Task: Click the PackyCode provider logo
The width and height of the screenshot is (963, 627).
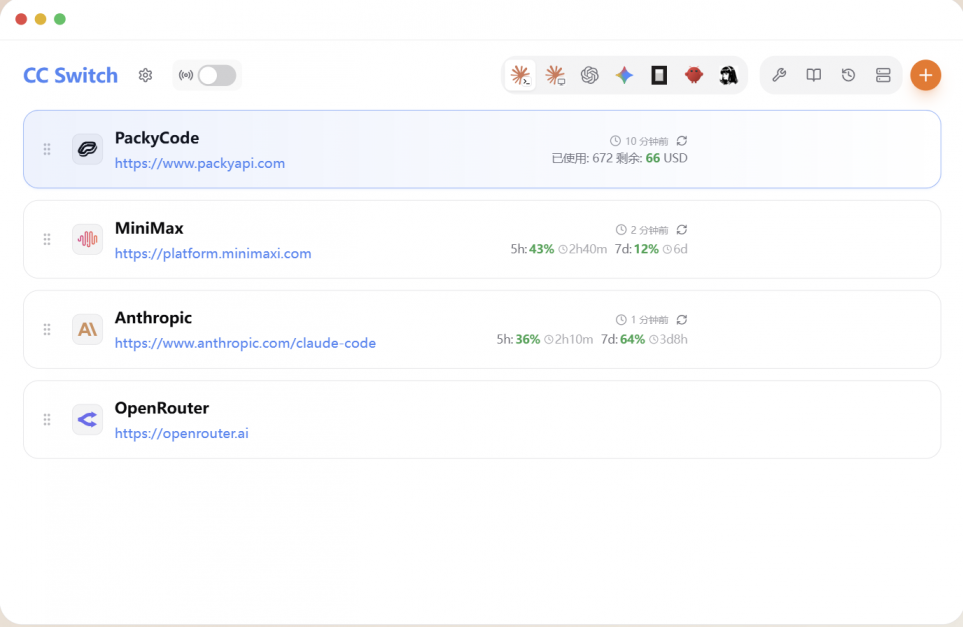Action: click(x=87, y=149)
